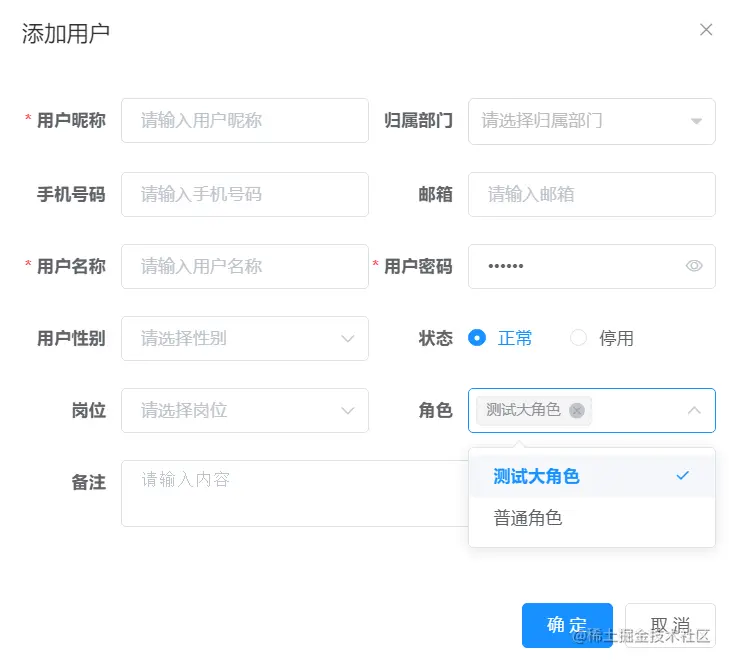
Task: Expand the 用户性别 dropdown chevron
Action: click(x=348, y=338)
